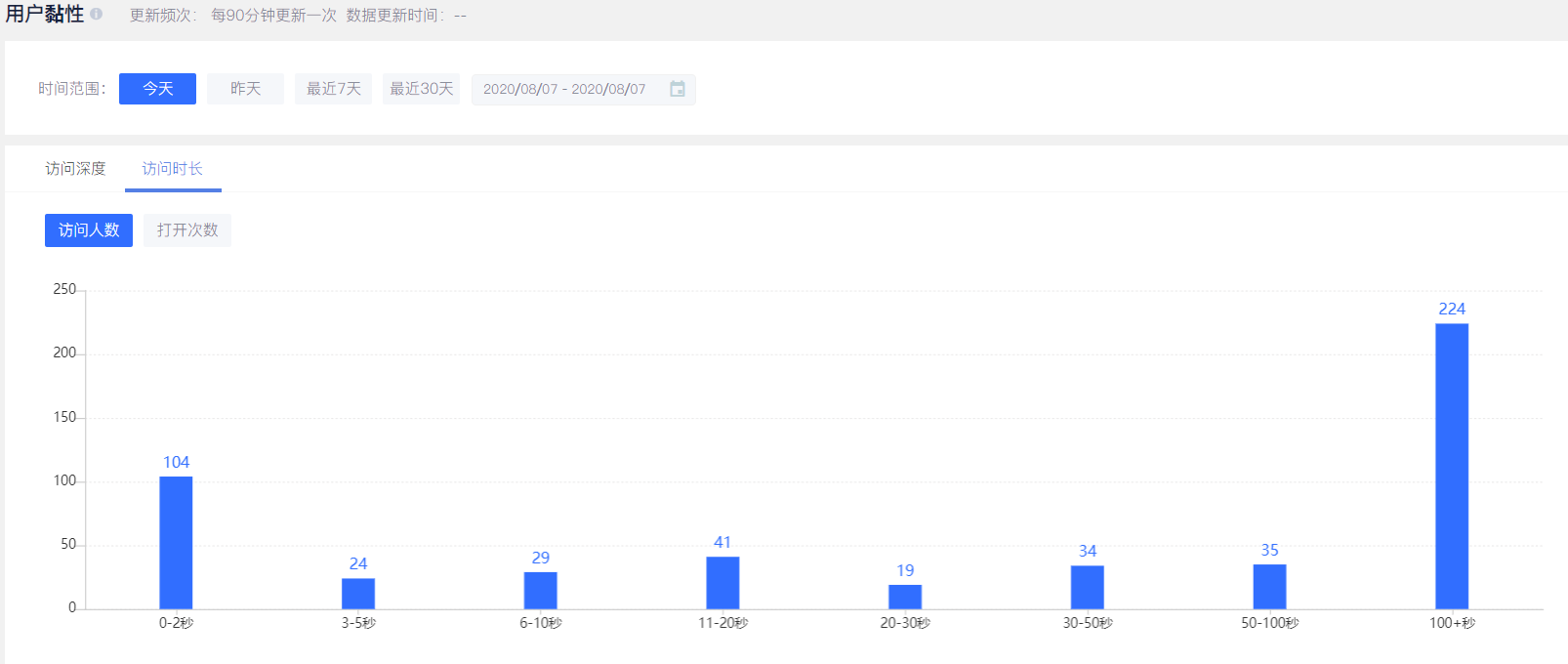Click the 0-2秒 bar showing 104
Screen dimensions: 1568x664
(176, 542)
